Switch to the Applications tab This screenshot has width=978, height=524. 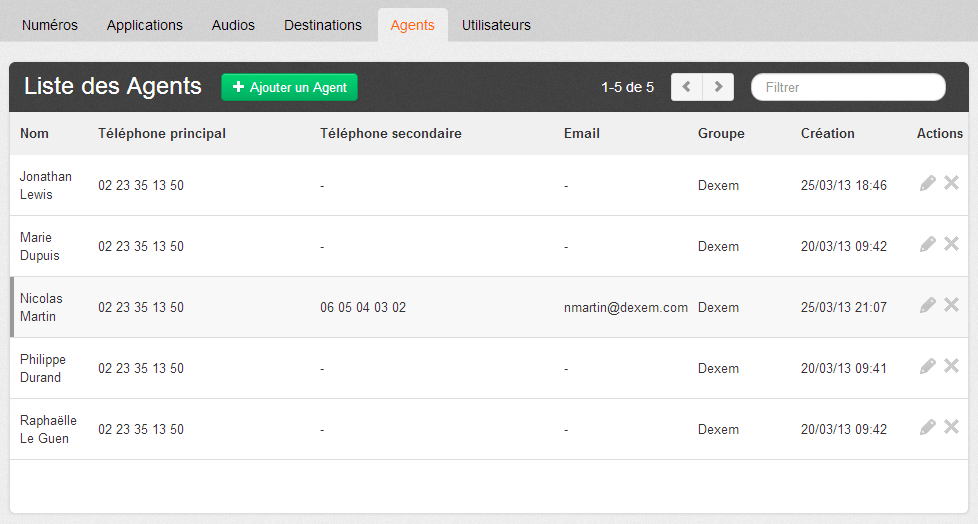point(145,25)
